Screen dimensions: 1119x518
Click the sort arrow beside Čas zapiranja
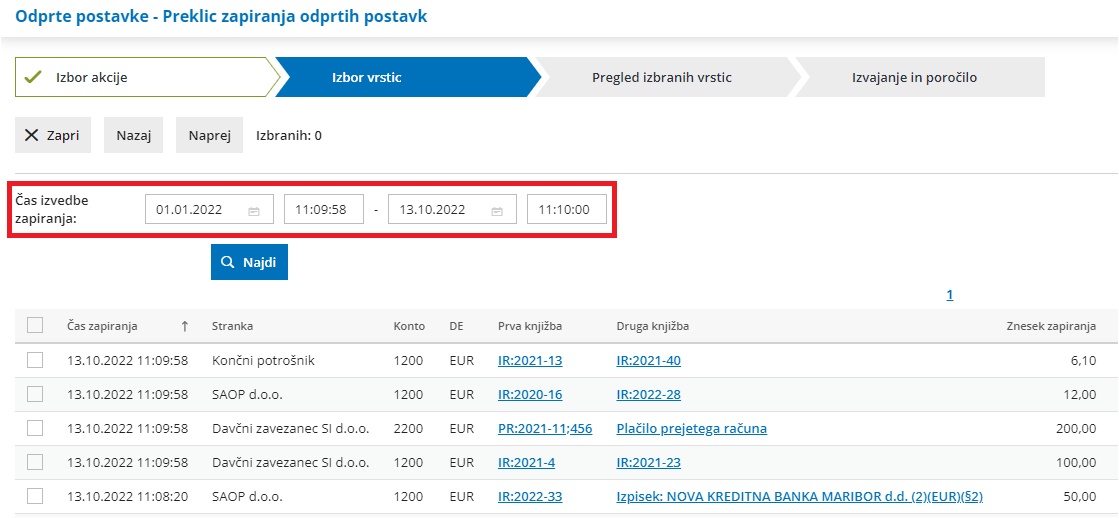[185, 326]
